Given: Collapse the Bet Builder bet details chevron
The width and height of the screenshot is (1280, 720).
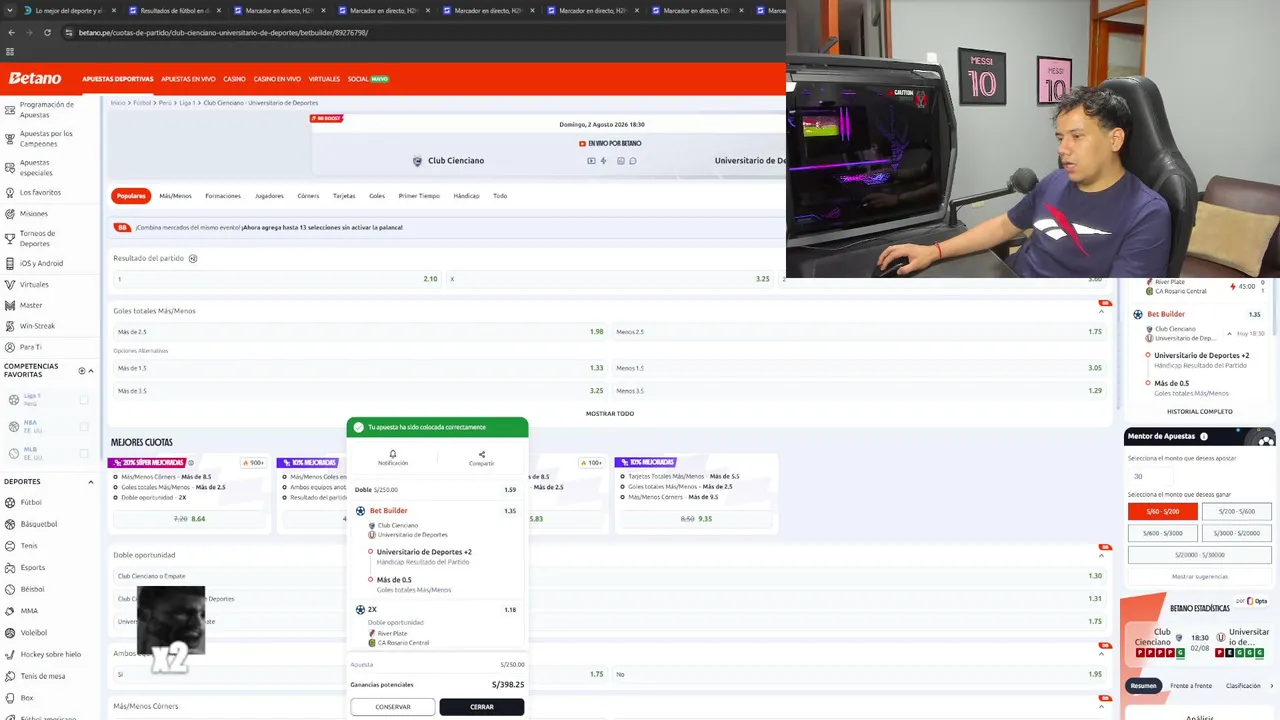Looking at the screenshot, I should (1230, 333).
